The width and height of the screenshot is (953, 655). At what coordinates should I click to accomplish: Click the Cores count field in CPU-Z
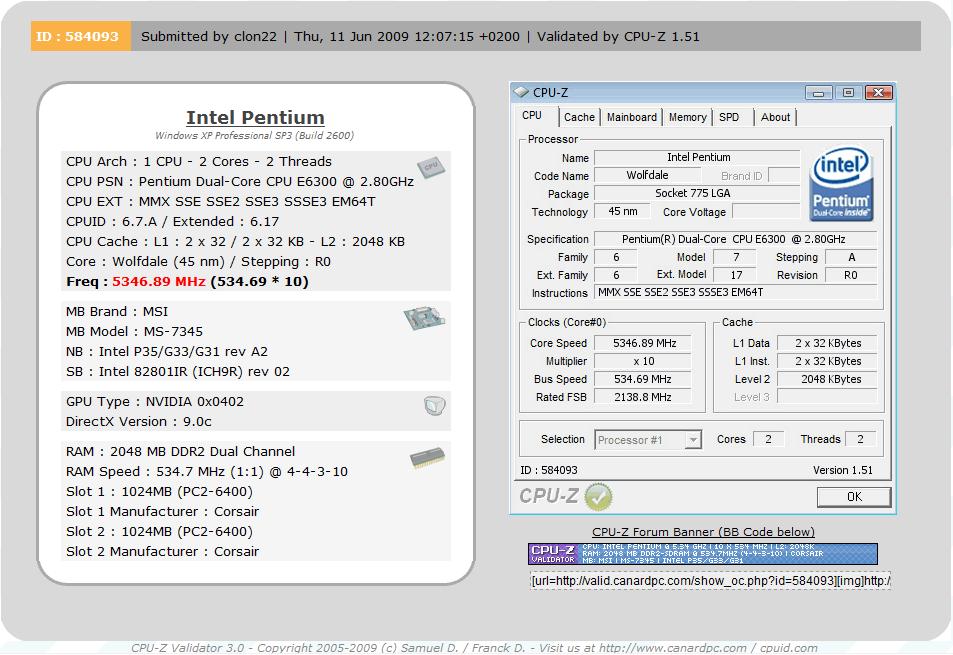click(768, 439)
